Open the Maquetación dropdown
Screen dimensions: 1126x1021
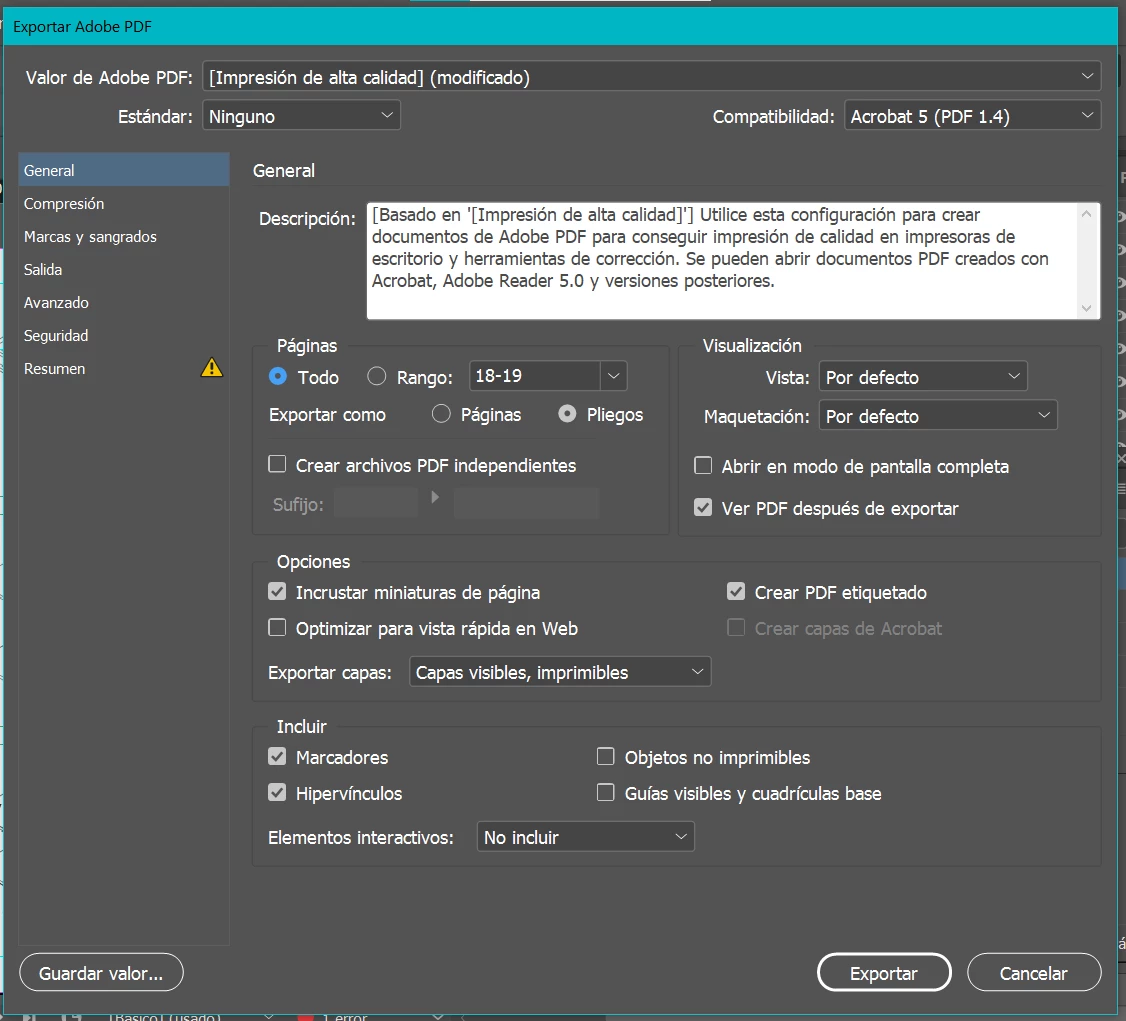(x=938, y=415)
